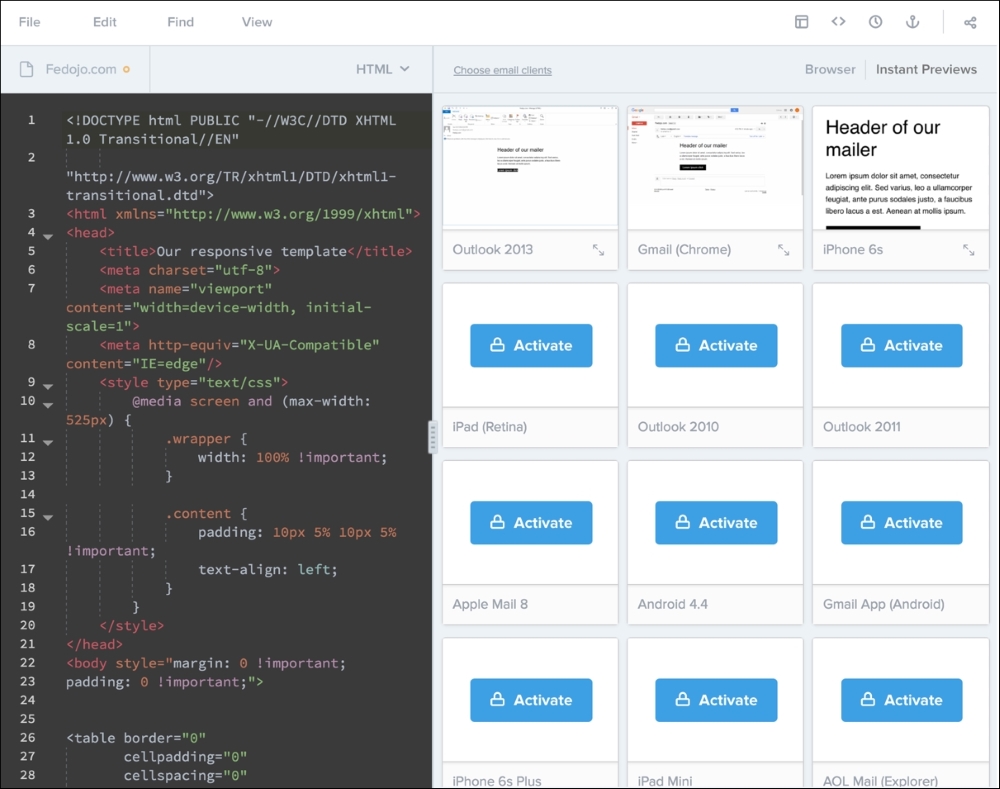The width and height of the screenshot is (1000, 789).
Task: Activate the iPad Mini preview
Action: pos(716,700)
